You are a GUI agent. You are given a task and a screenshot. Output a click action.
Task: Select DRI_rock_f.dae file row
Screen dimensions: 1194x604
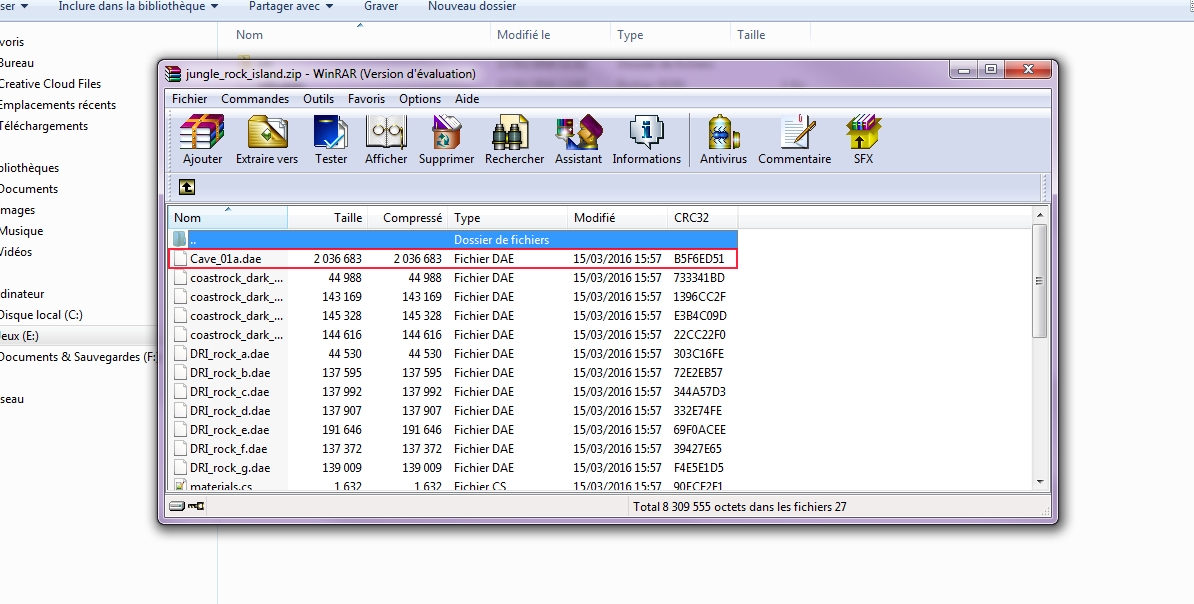pyautogui.click(x=452, y=449)
